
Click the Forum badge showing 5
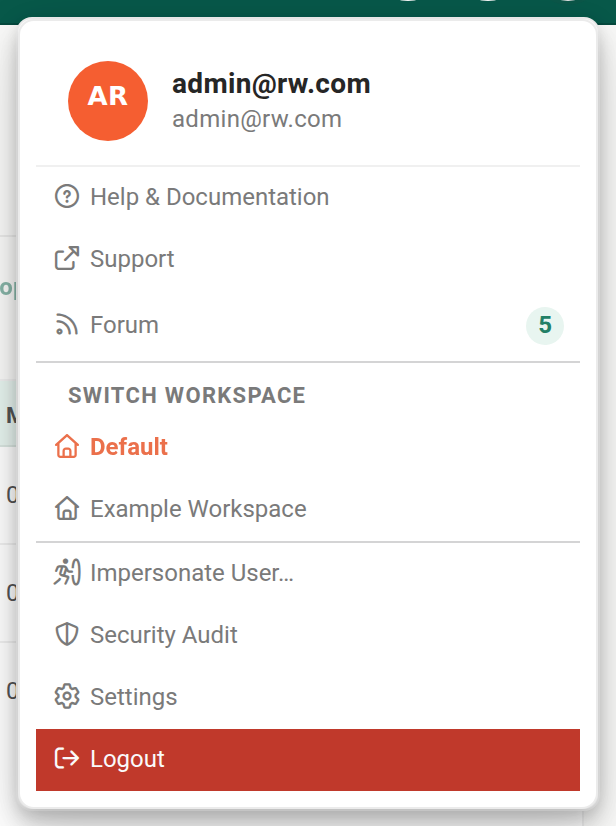click(545, 325)
